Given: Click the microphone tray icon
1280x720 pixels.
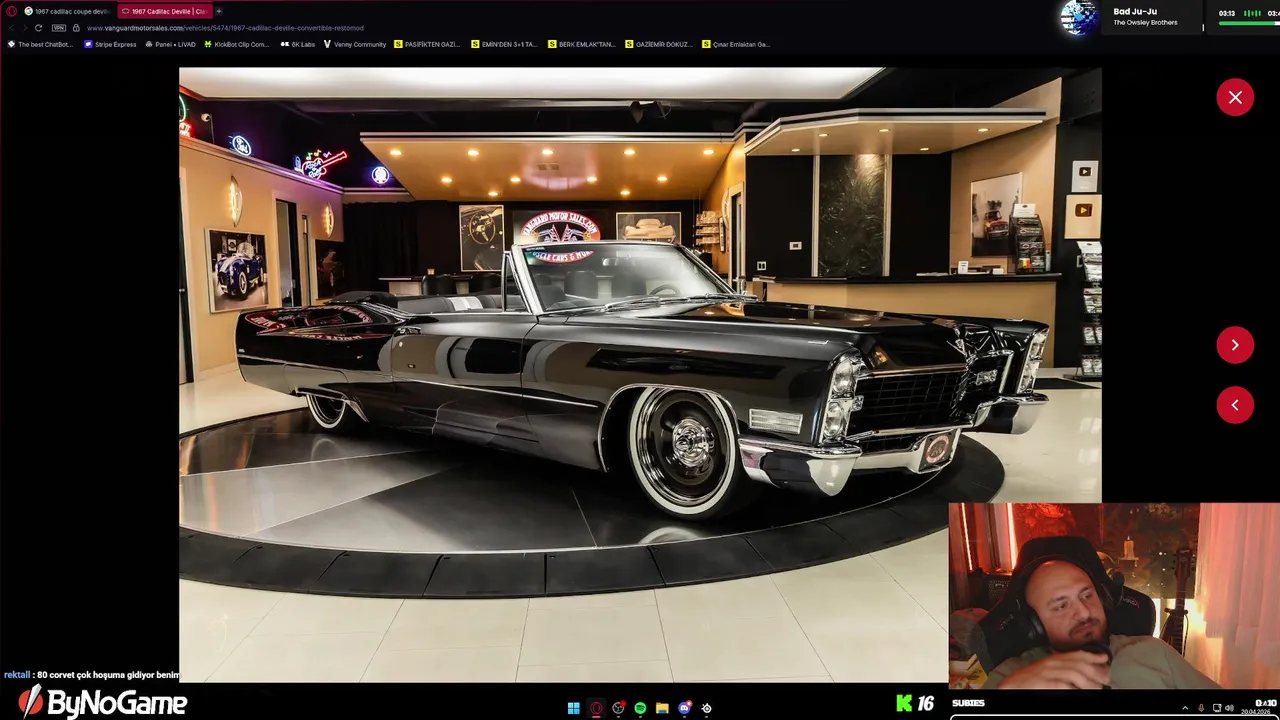Looking at the screenshot, I should click(x=1201, y=708).
